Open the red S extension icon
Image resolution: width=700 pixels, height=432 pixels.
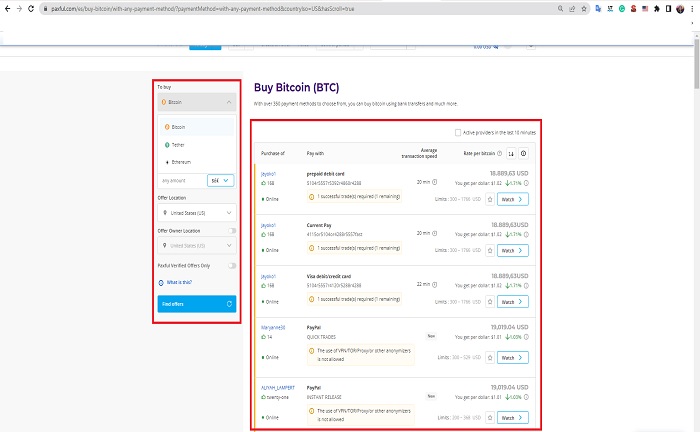pos(633,8)
